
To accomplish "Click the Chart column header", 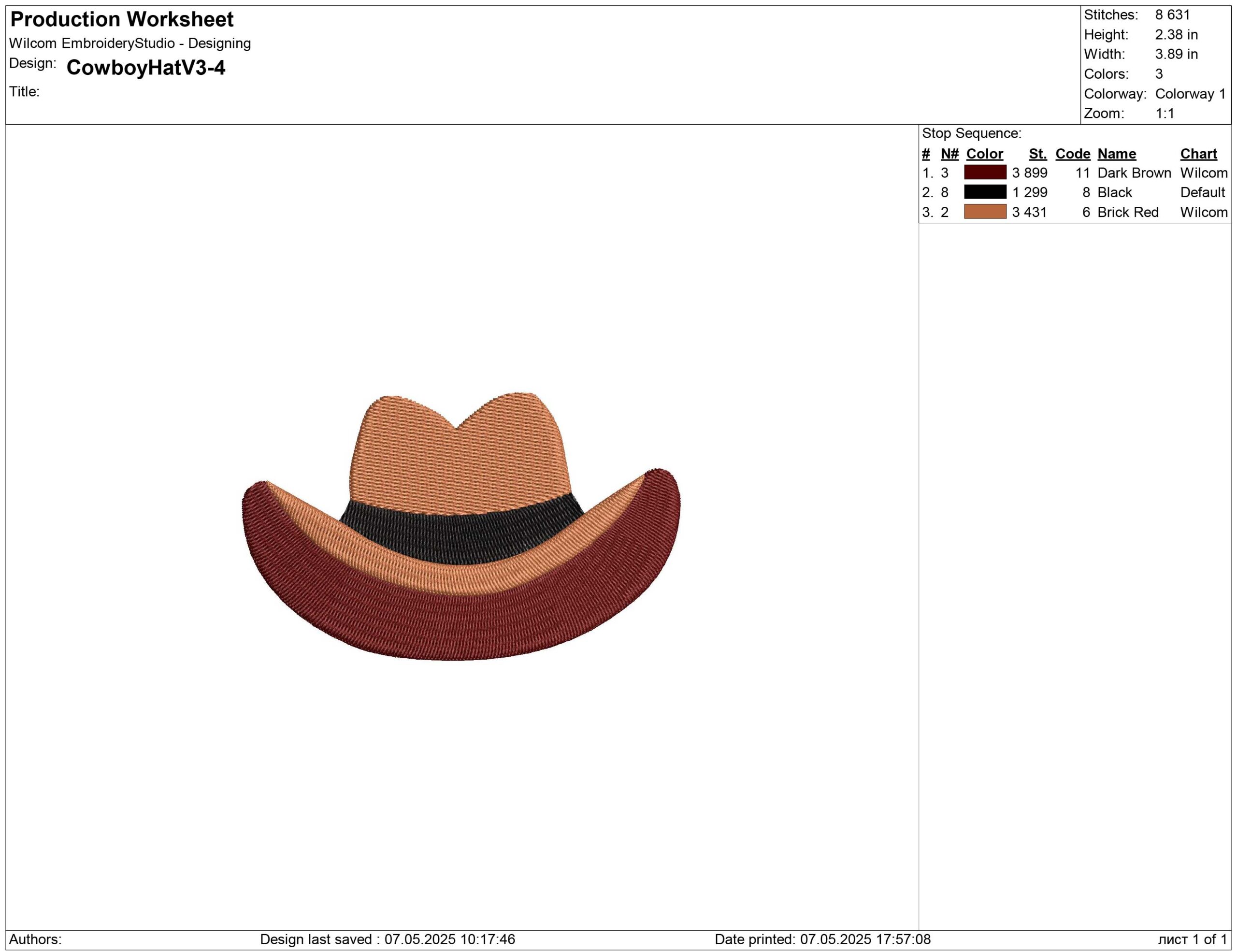I will 1198,154.
